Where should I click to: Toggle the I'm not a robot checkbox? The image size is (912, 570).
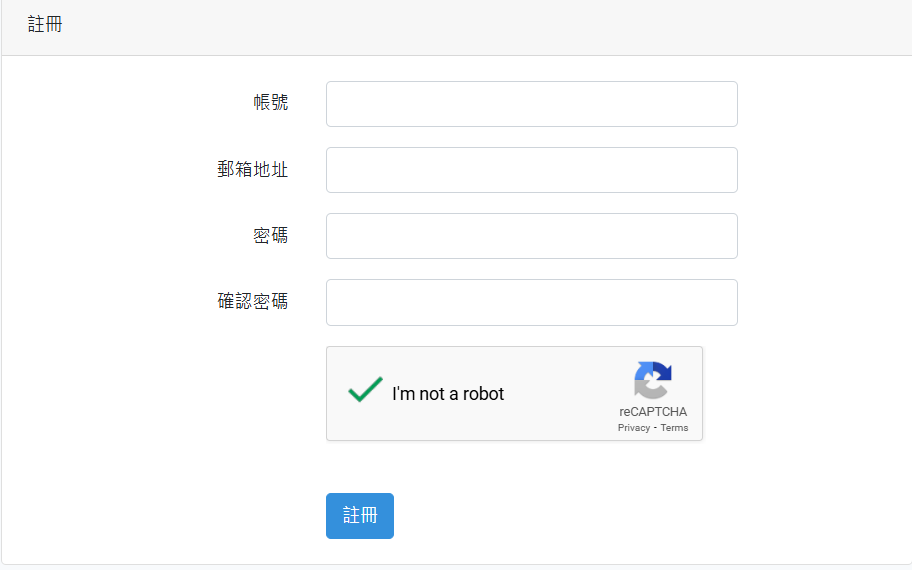[365, 390]
